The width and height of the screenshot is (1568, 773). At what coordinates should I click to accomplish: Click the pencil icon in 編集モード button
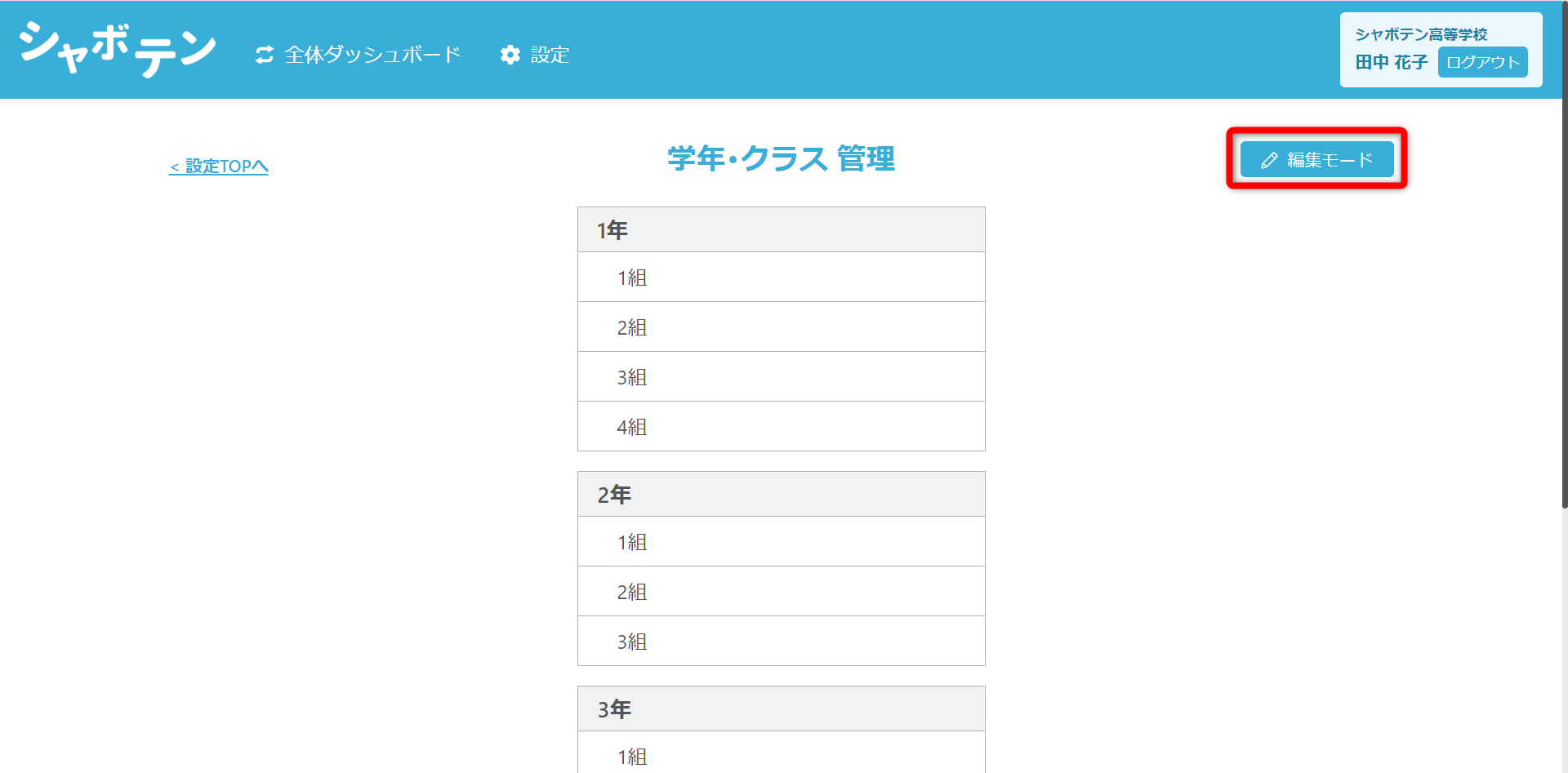[x=1269, y=160]
